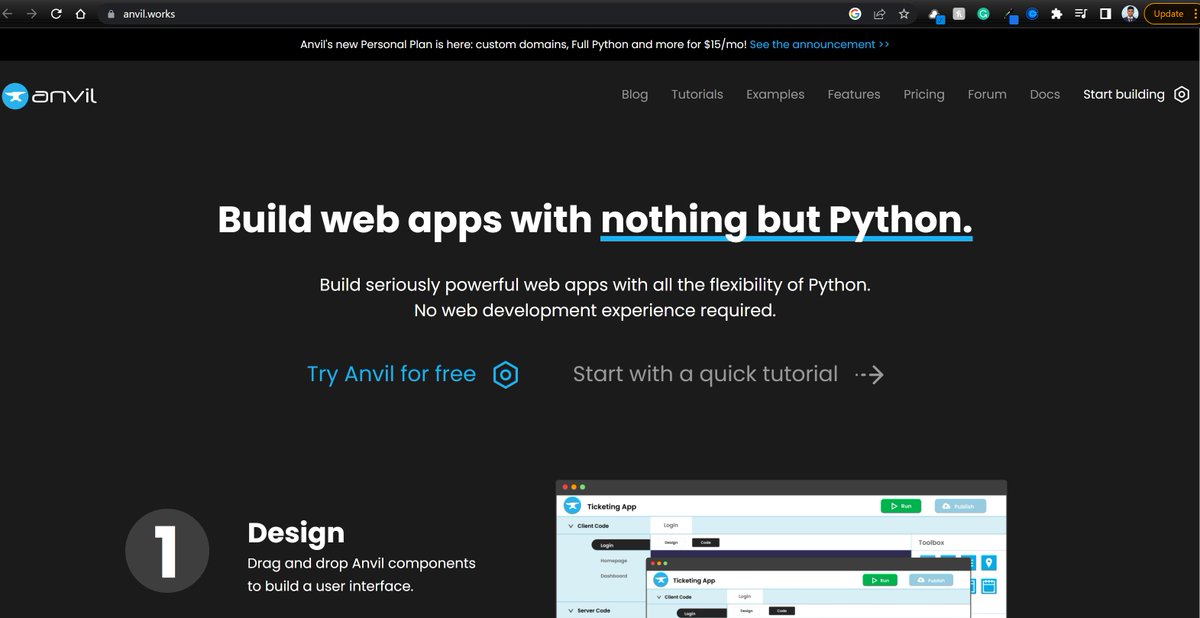Image resolution: width=1200 pixels, height=618 pixels.
Task: Click the Design heading
Action: click(x=296, y=532)
